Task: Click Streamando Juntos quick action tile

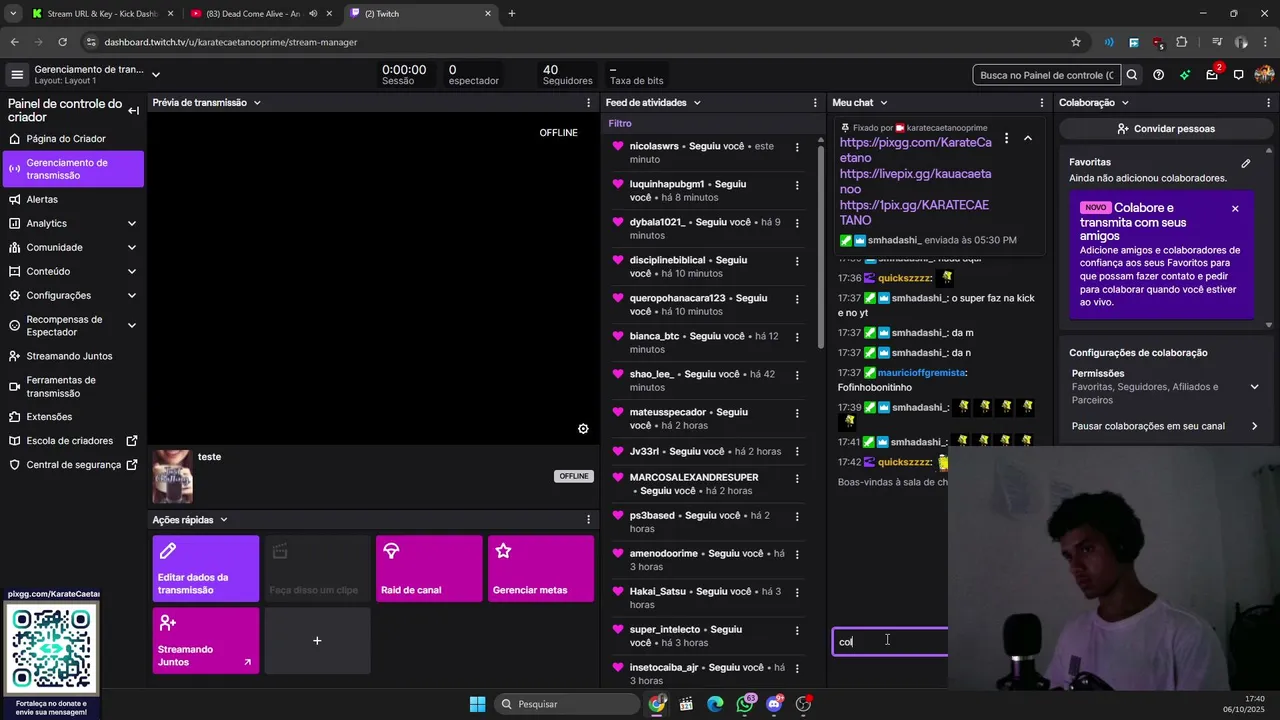Action: 206,640
